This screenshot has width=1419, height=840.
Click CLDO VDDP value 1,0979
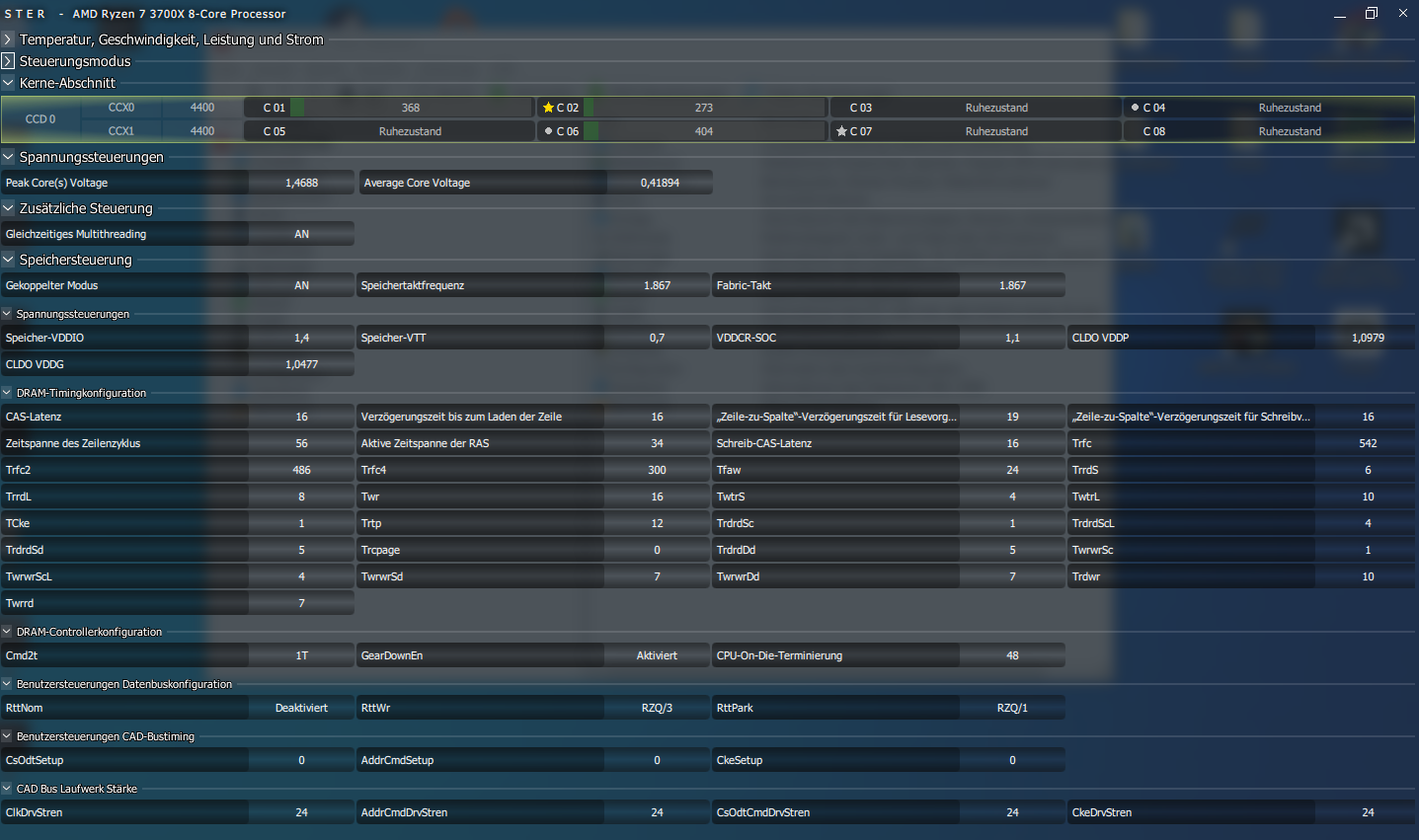pos(1368,338)
